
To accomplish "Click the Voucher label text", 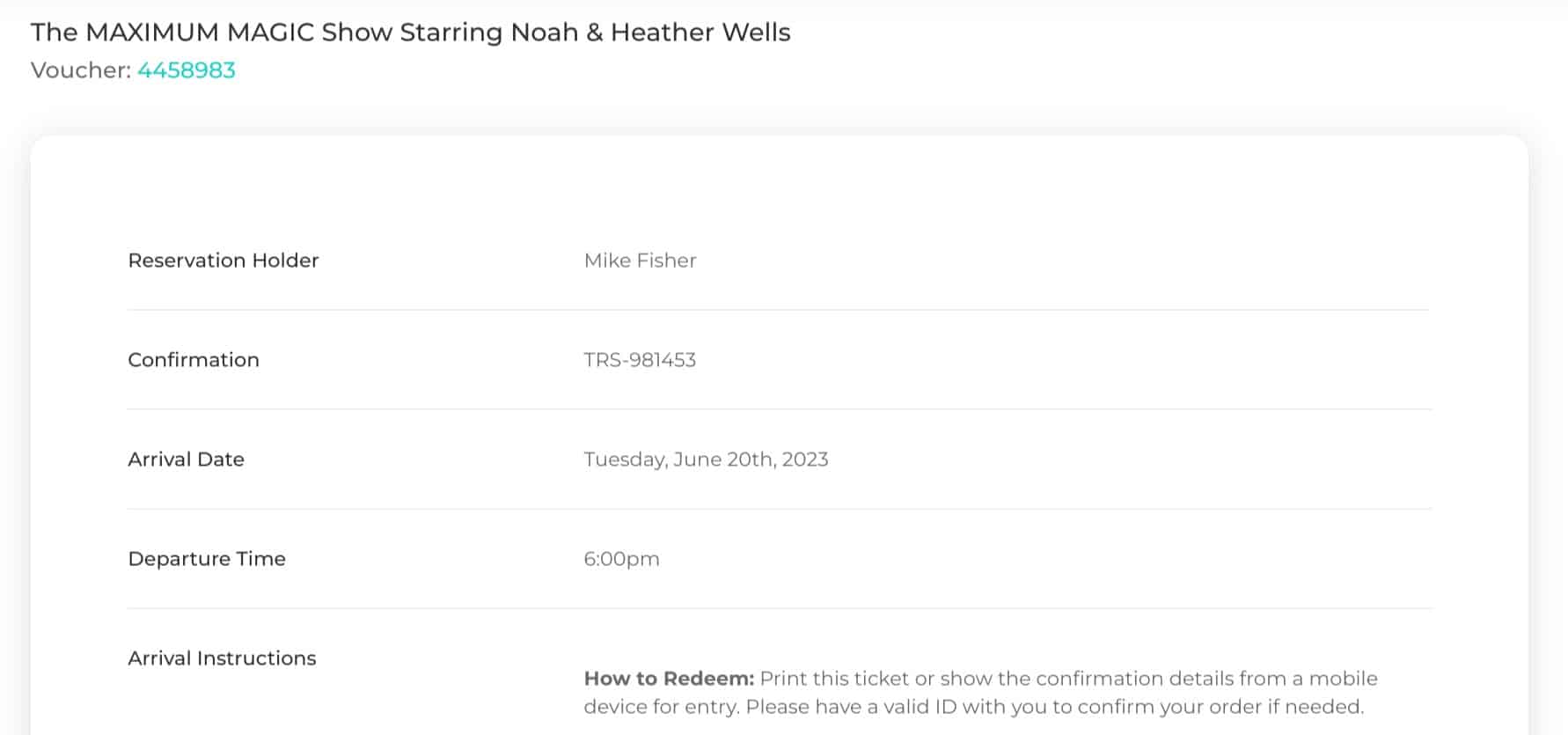I will coord(81,70).
